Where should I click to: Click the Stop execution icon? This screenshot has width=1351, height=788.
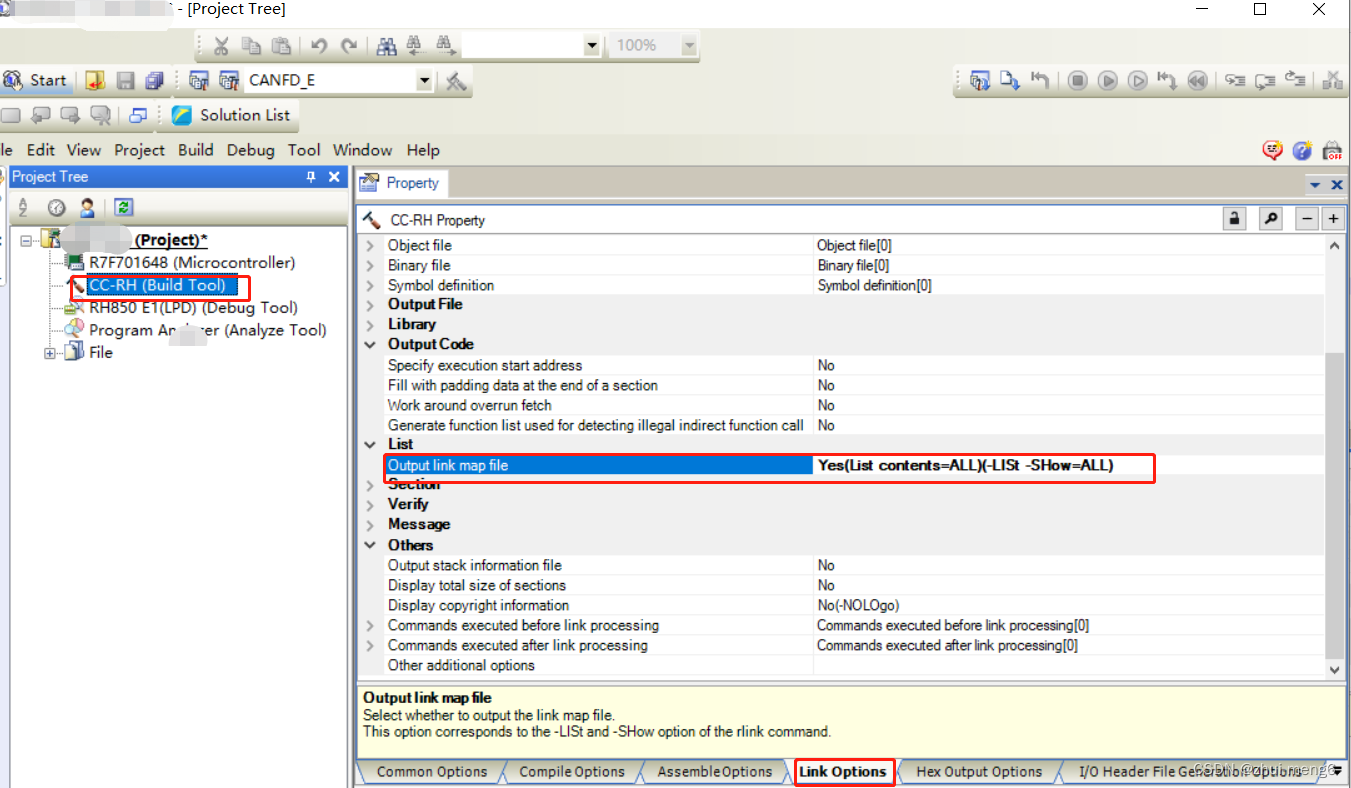[1077, 80]
